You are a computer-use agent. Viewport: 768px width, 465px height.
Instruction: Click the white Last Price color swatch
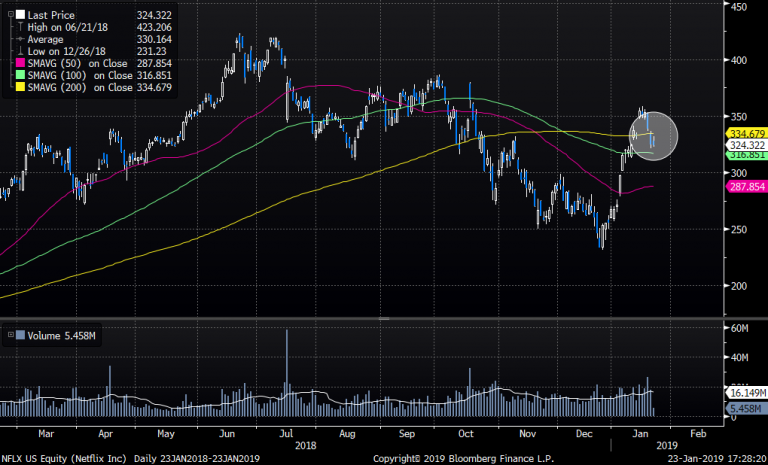click(x=20, y=15)
